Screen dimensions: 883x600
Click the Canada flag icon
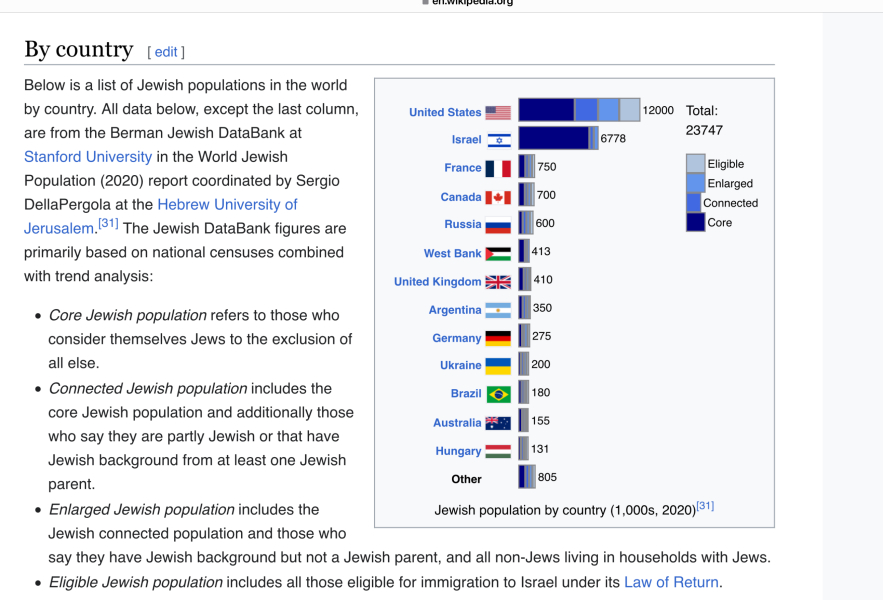(x=497, y=195)
